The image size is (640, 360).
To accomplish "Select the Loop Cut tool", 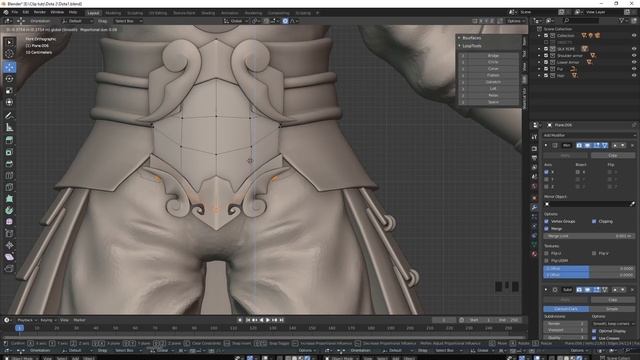I will (x=9, y=176).
